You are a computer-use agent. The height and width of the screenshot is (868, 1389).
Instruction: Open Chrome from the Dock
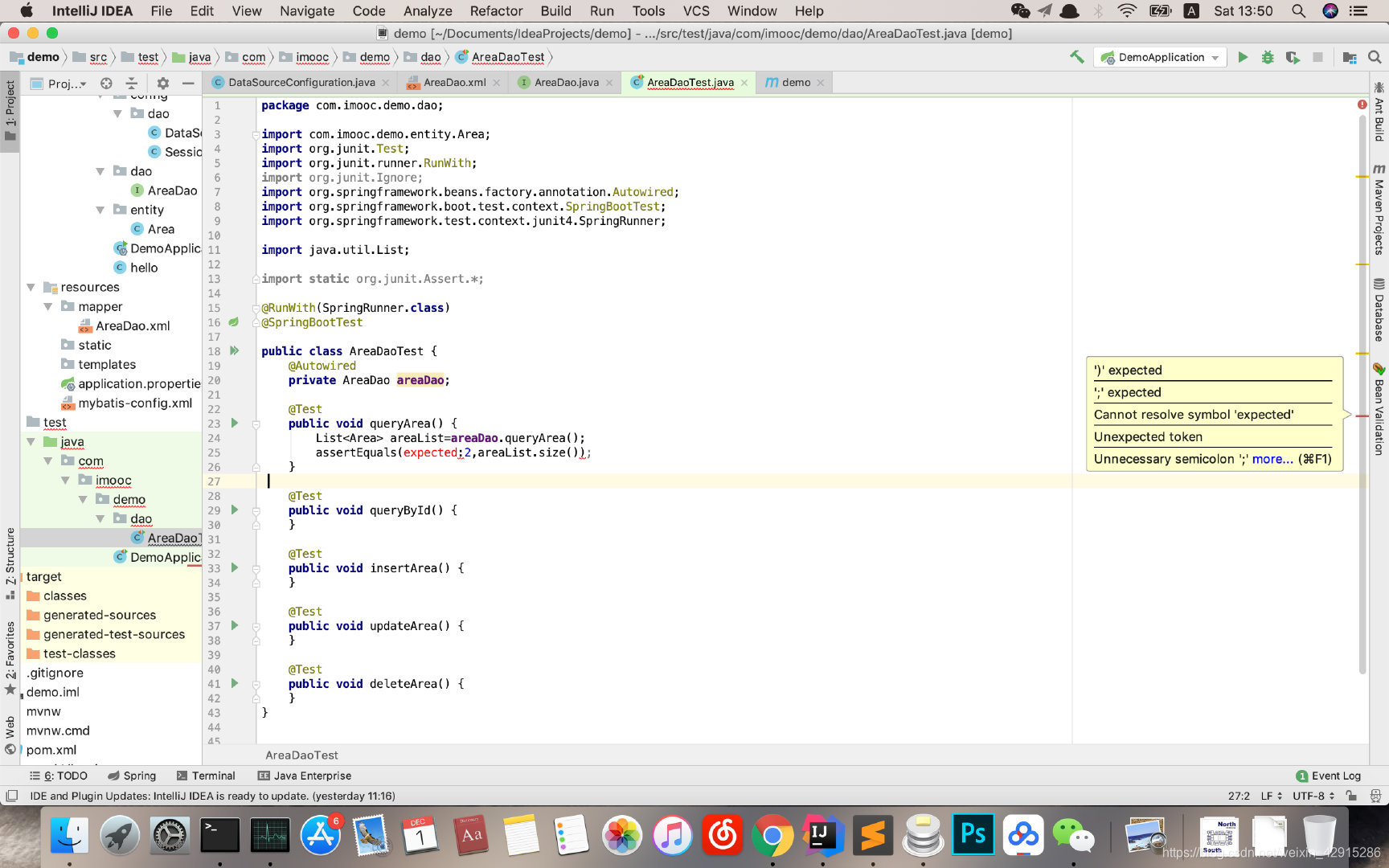772,836
